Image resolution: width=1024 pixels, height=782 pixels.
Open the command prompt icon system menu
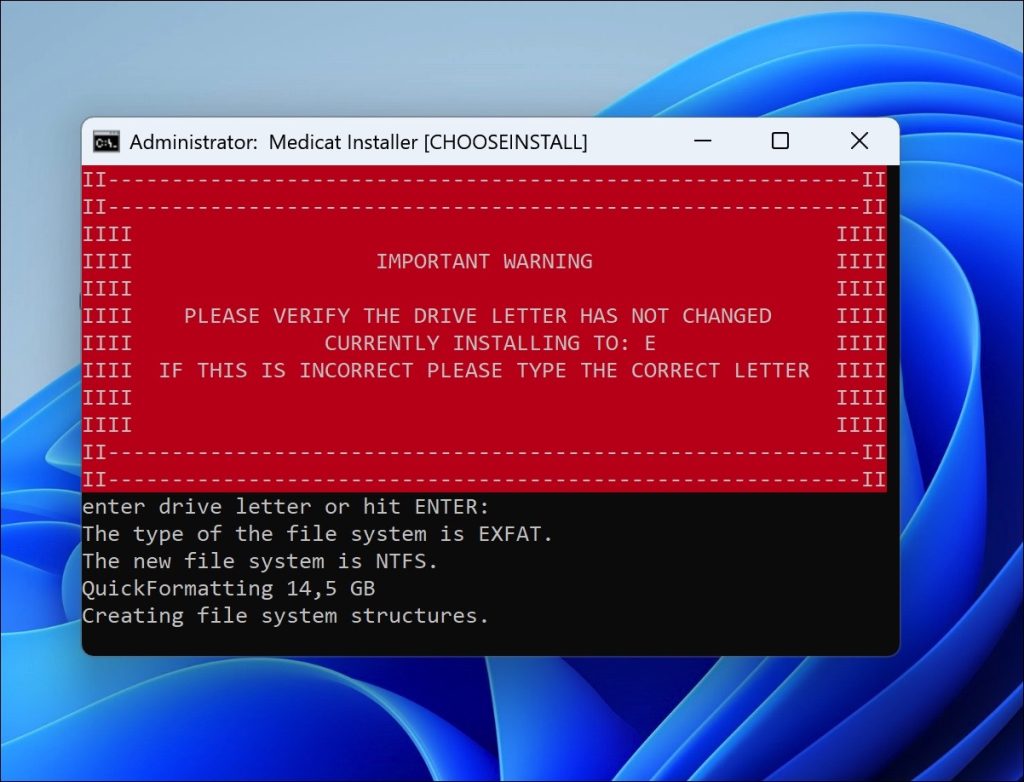tap(106, 141)
